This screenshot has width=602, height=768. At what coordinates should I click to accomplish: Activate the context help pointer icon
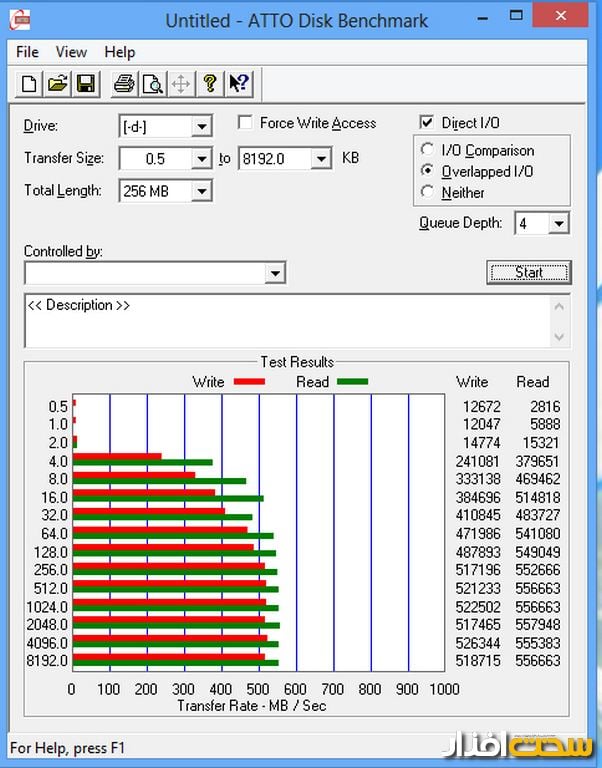[x=239, y=84]
